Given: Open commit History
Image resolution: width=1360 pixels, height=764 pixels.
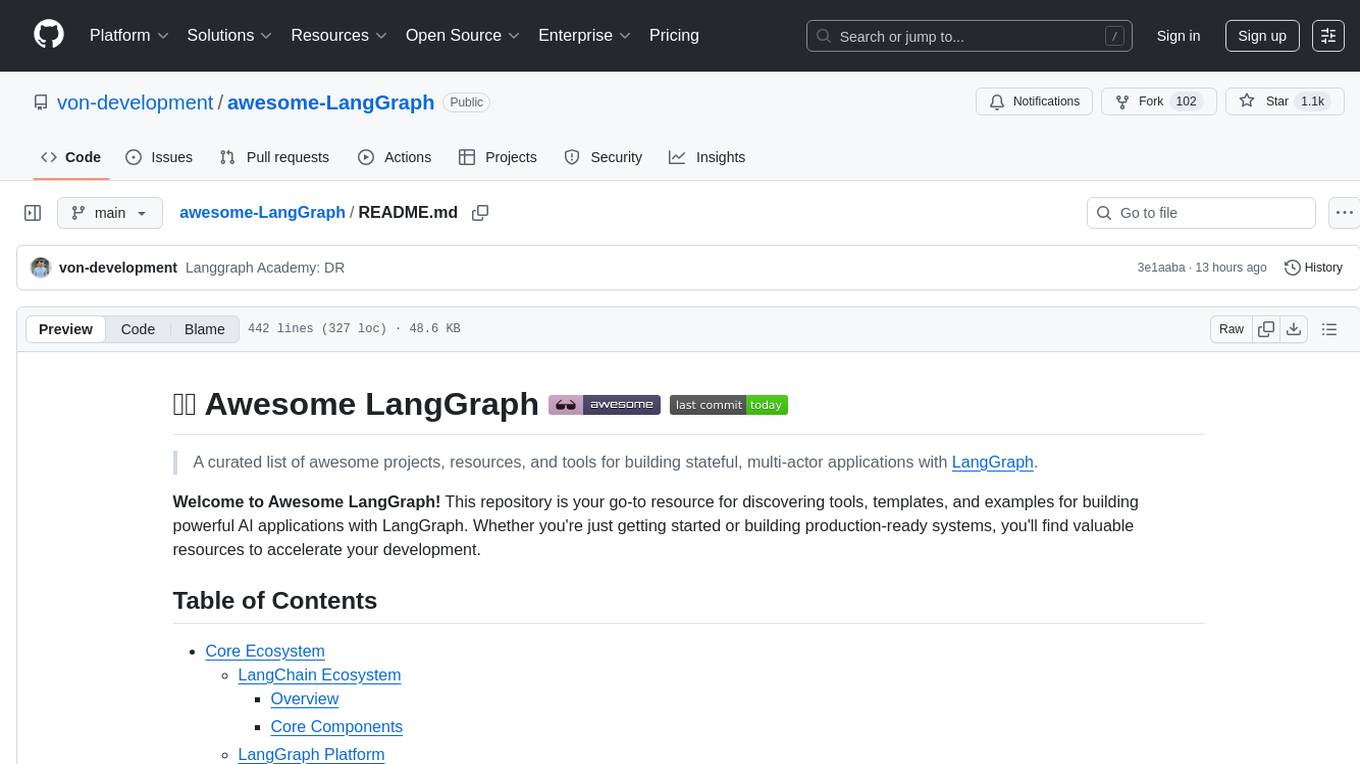Looking at the screenshot, I should click(x=1313, y=268).
